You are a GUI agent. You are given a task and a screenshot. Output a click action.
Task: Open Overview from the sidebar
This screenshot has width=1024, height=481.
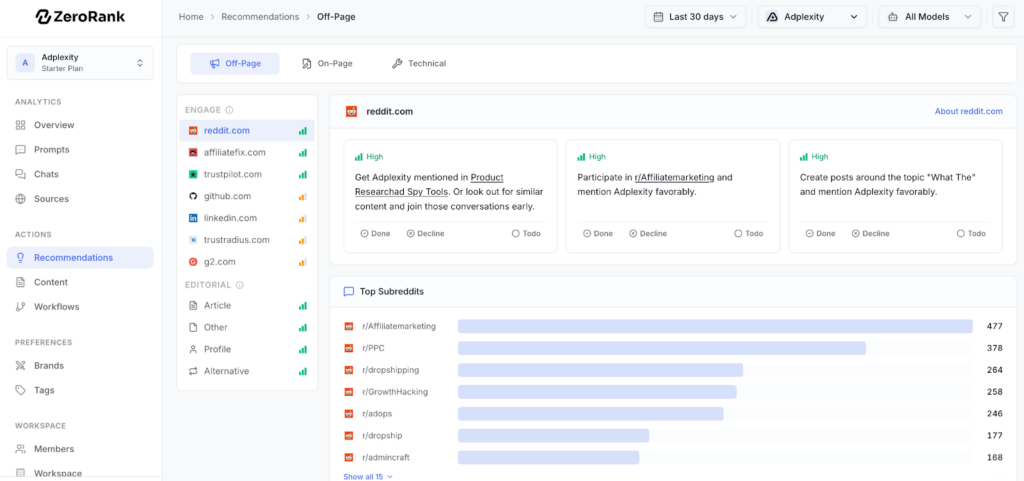53,125
